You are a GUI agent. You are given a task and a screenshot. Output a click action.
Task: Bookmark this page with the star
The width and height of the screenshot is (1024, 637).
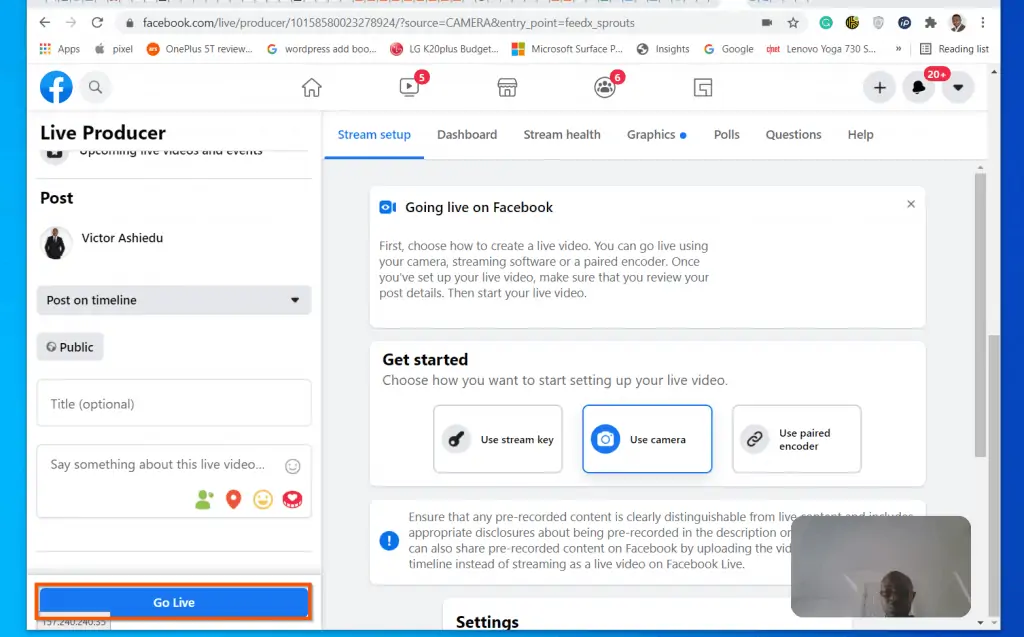coord(793,23)
